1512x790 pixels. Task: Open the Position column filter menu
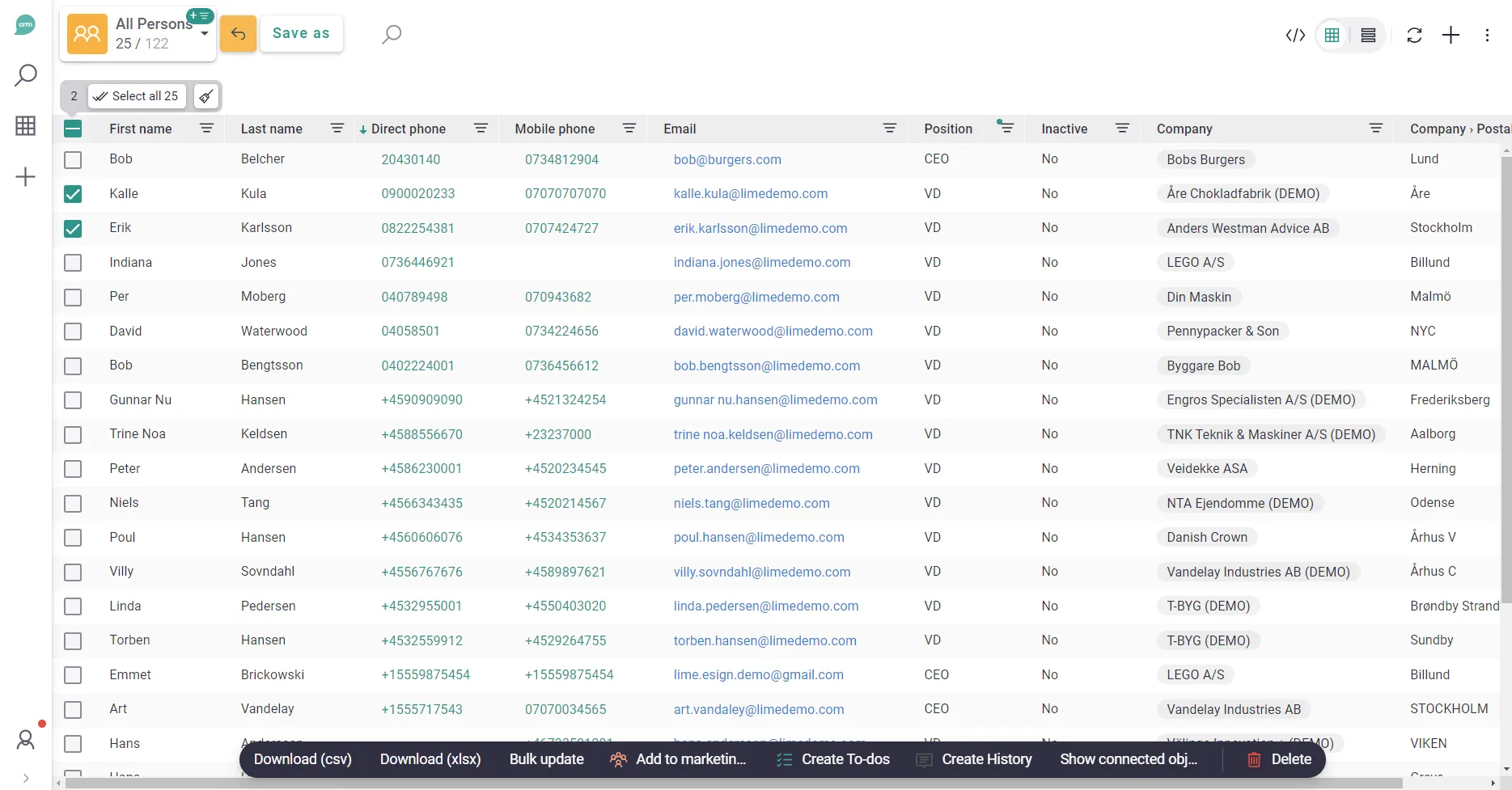tap(1006, 129)
